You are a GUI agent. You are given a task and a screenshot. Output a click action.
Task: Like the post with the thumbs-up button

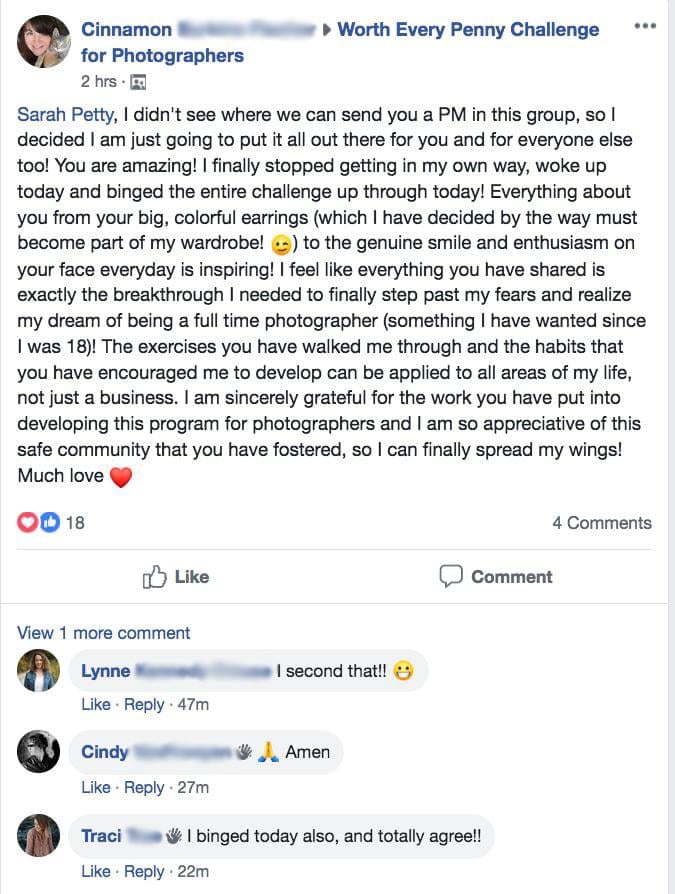pyautogui.click(x=176, y=576)
